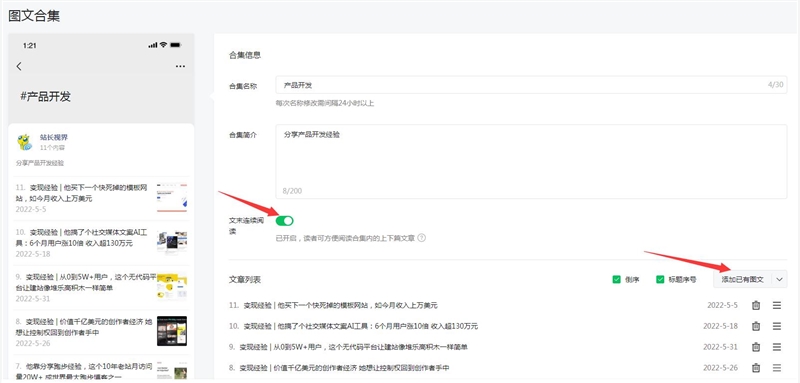Click the 文章列表 section heading
This screenshot has width=800, height=383.
coord(245,279)
